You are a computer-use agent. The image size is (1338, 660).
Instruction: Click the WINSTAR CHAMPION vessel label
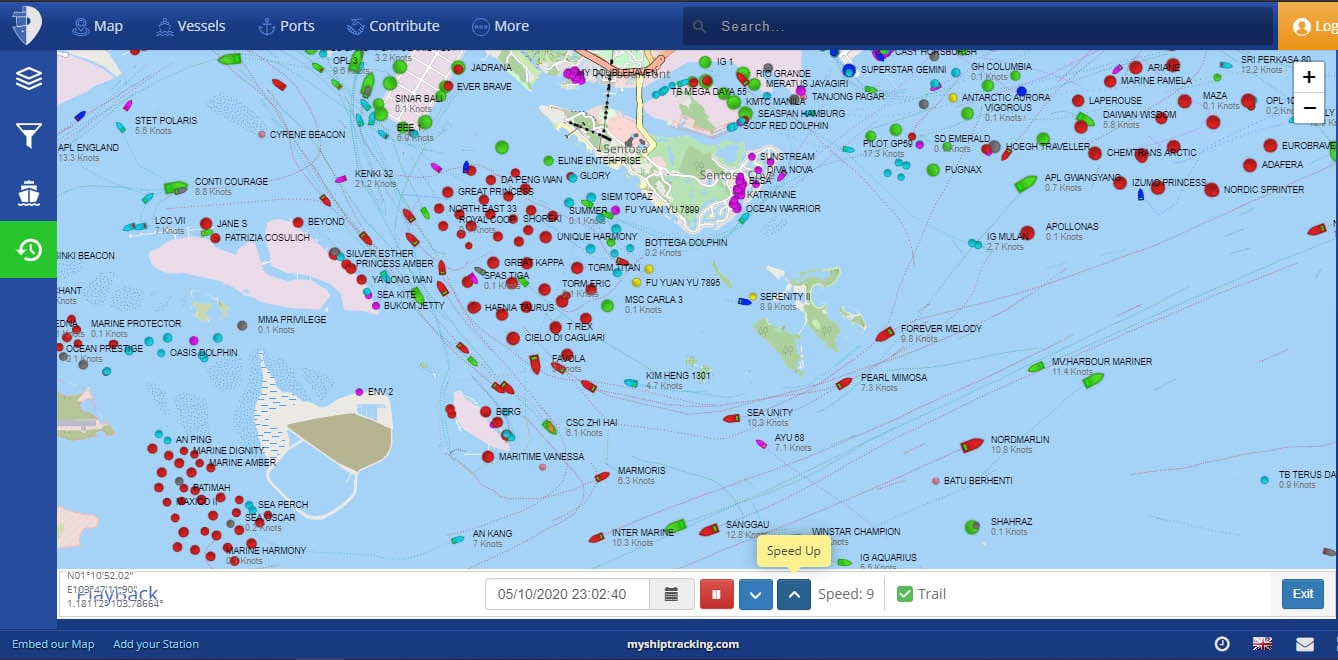[x=856, y=532]
